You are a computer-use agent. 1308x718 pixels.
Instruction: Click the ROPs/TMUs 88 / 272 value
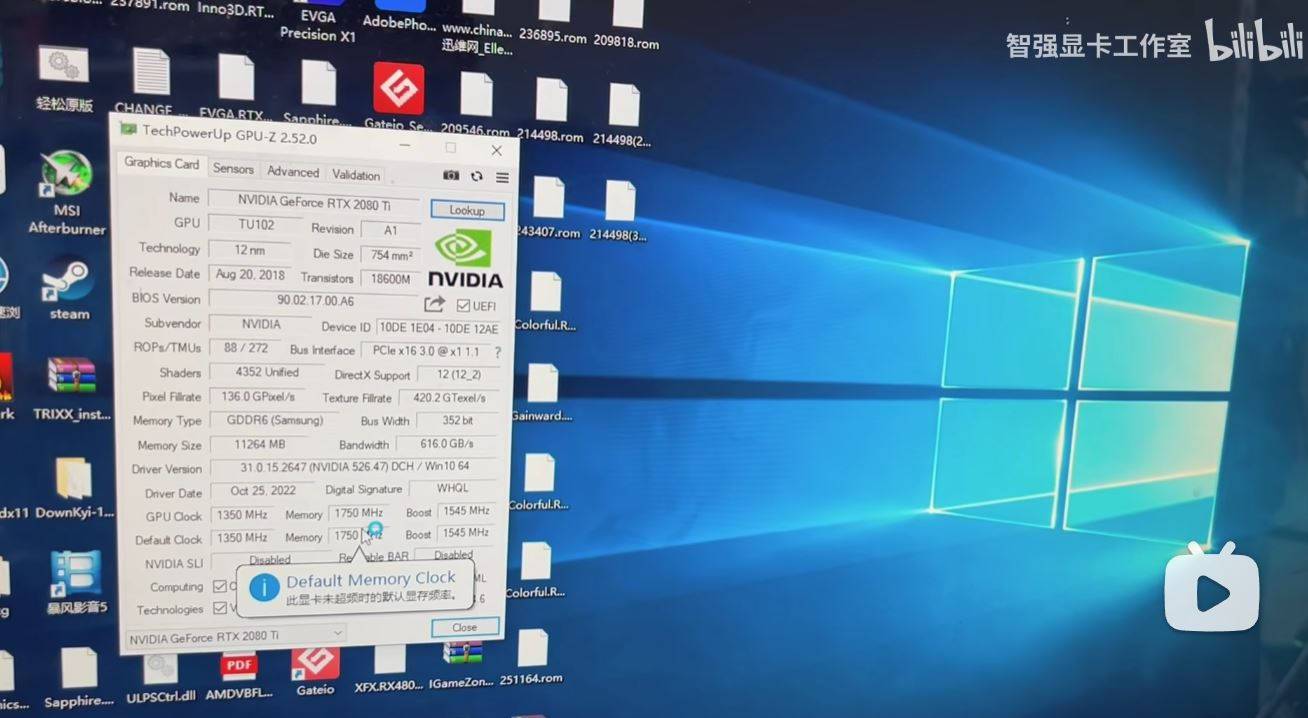pos(245,348)
